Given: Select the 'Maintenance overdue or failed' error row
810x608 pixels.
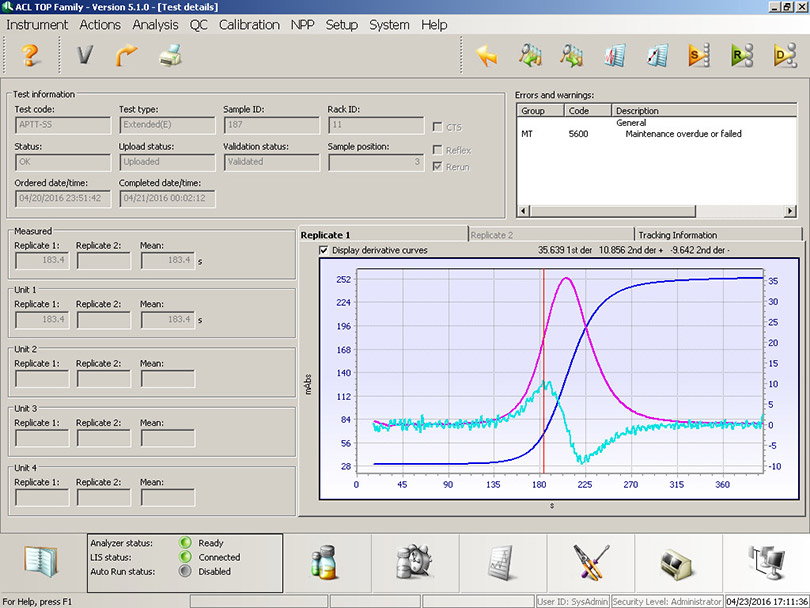Looking at the screenshot, I should pyautogui.click(x=657, y=134).
